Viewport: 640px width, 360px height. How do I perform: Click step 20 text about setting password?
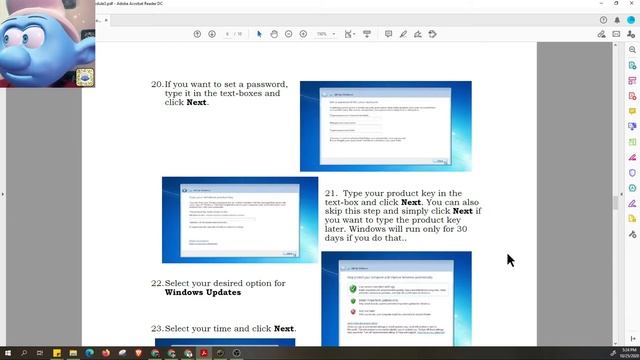tap(220, 93)
